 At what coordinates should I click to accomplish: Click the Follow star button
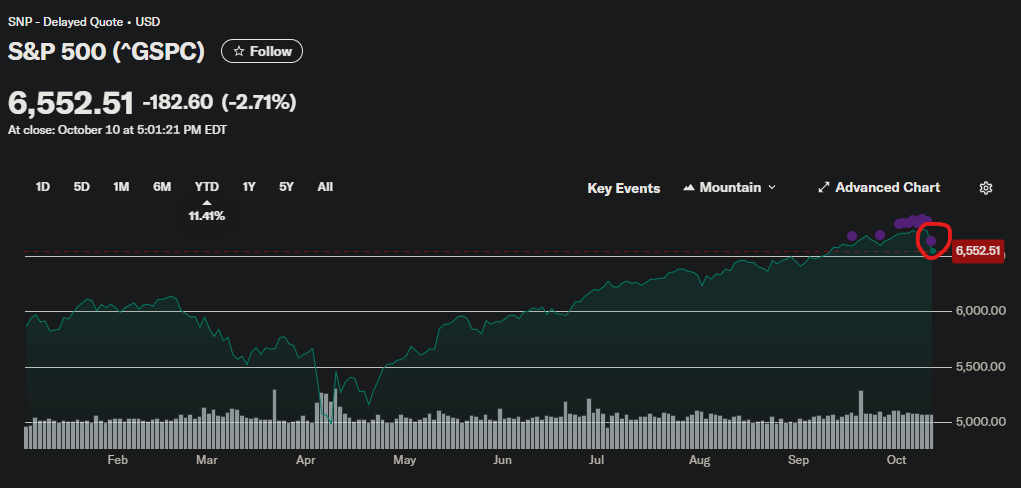coord(262,51)
